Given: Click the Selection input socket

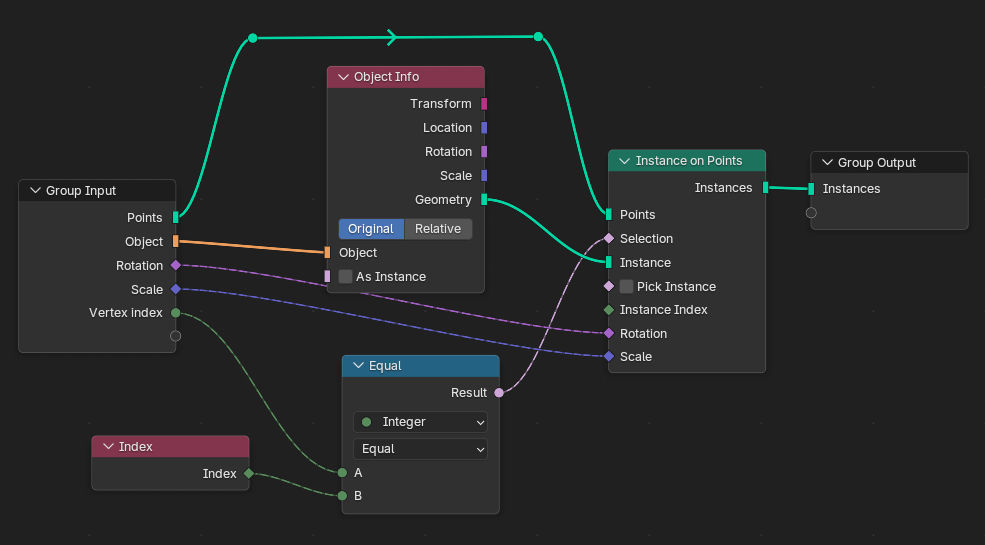Looking at the screenshot, I should click(609, 239).
